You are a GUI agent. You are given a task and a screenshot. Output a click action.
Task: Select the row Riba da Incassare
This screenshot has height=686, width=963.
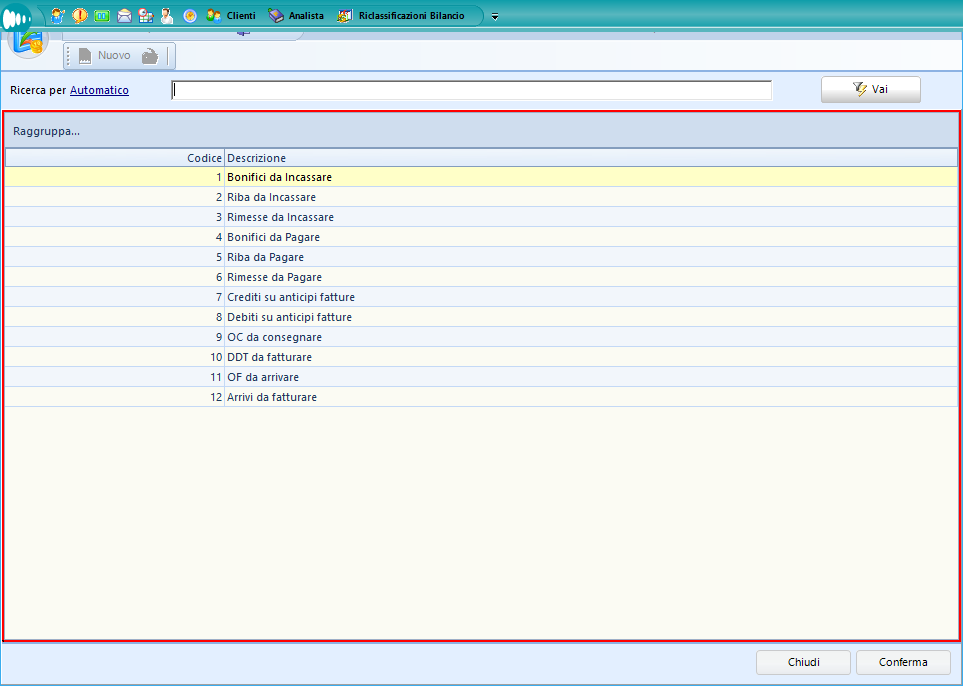[271, 197]
